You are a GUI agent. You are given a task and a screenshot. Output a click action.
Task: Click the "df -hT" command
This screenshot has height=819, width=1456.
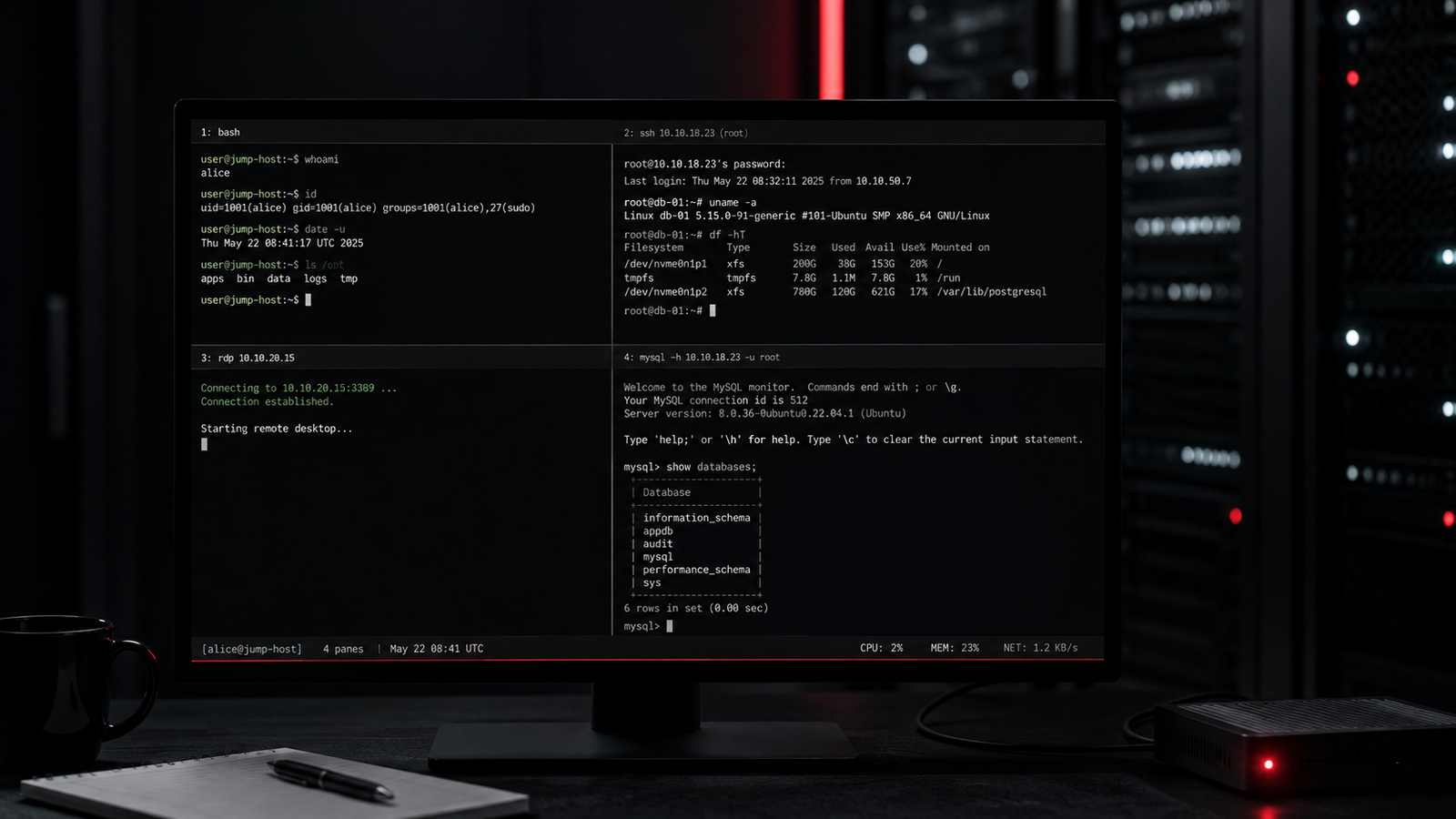coord(727,235)
